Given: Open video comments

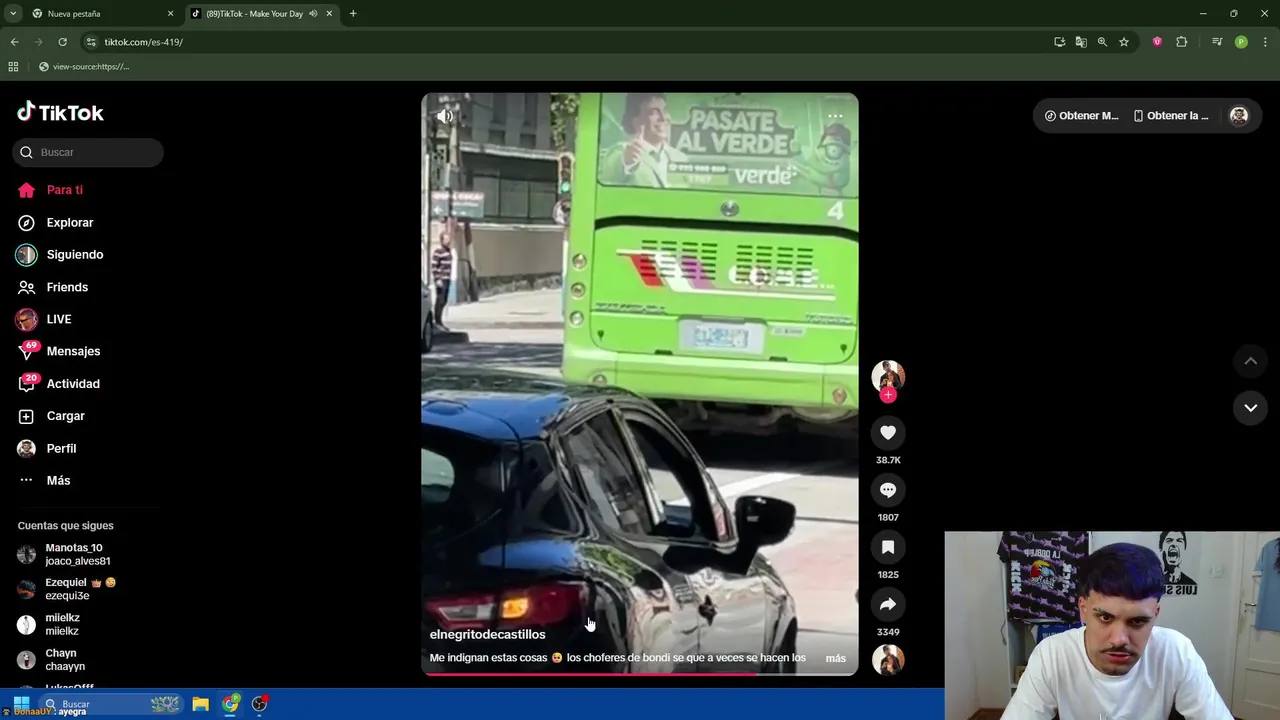Looking at the screenshot, I should tap(888, 490).
